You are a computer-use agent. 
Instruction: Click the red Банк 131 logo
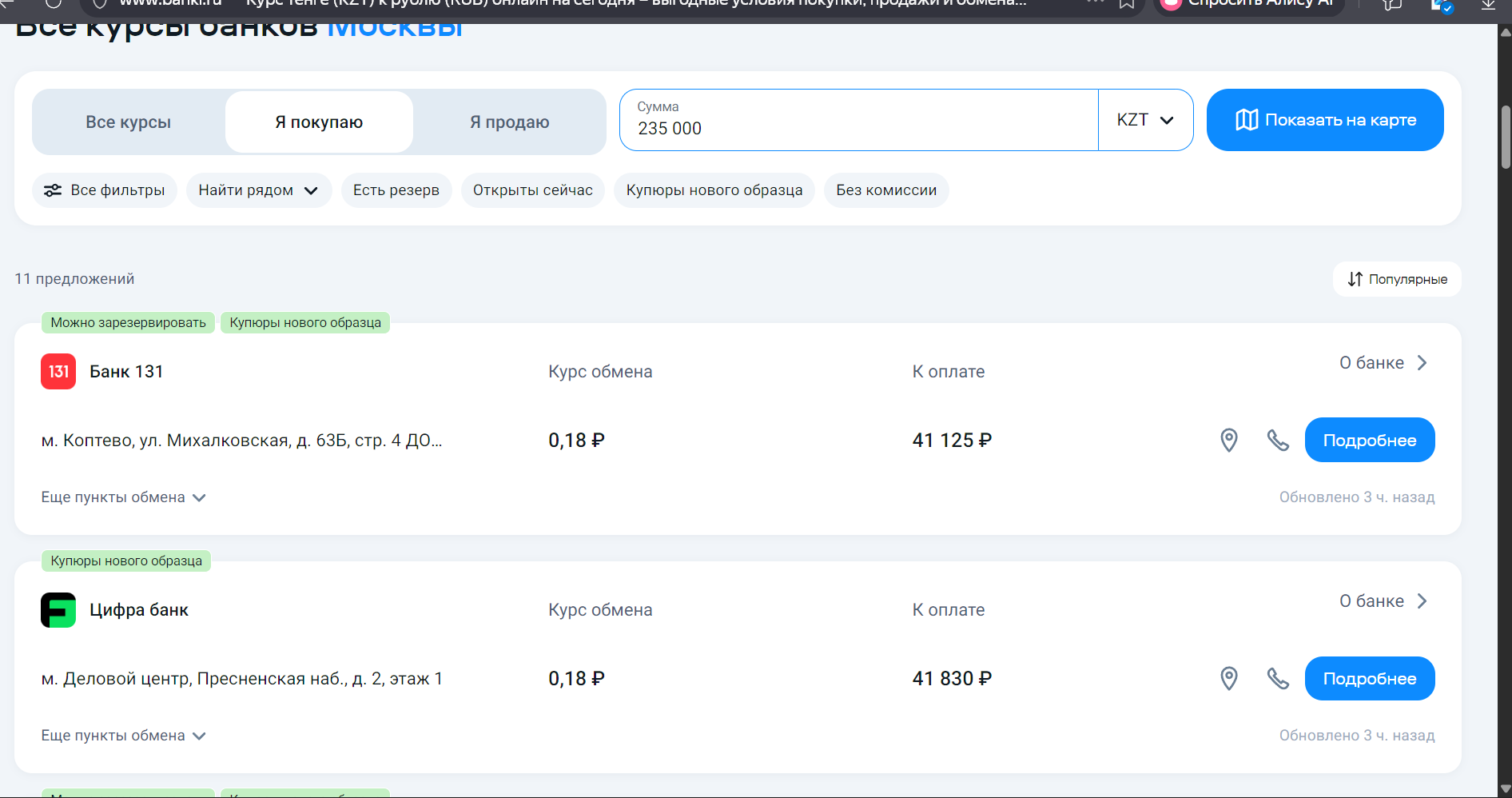coord(58,372)
